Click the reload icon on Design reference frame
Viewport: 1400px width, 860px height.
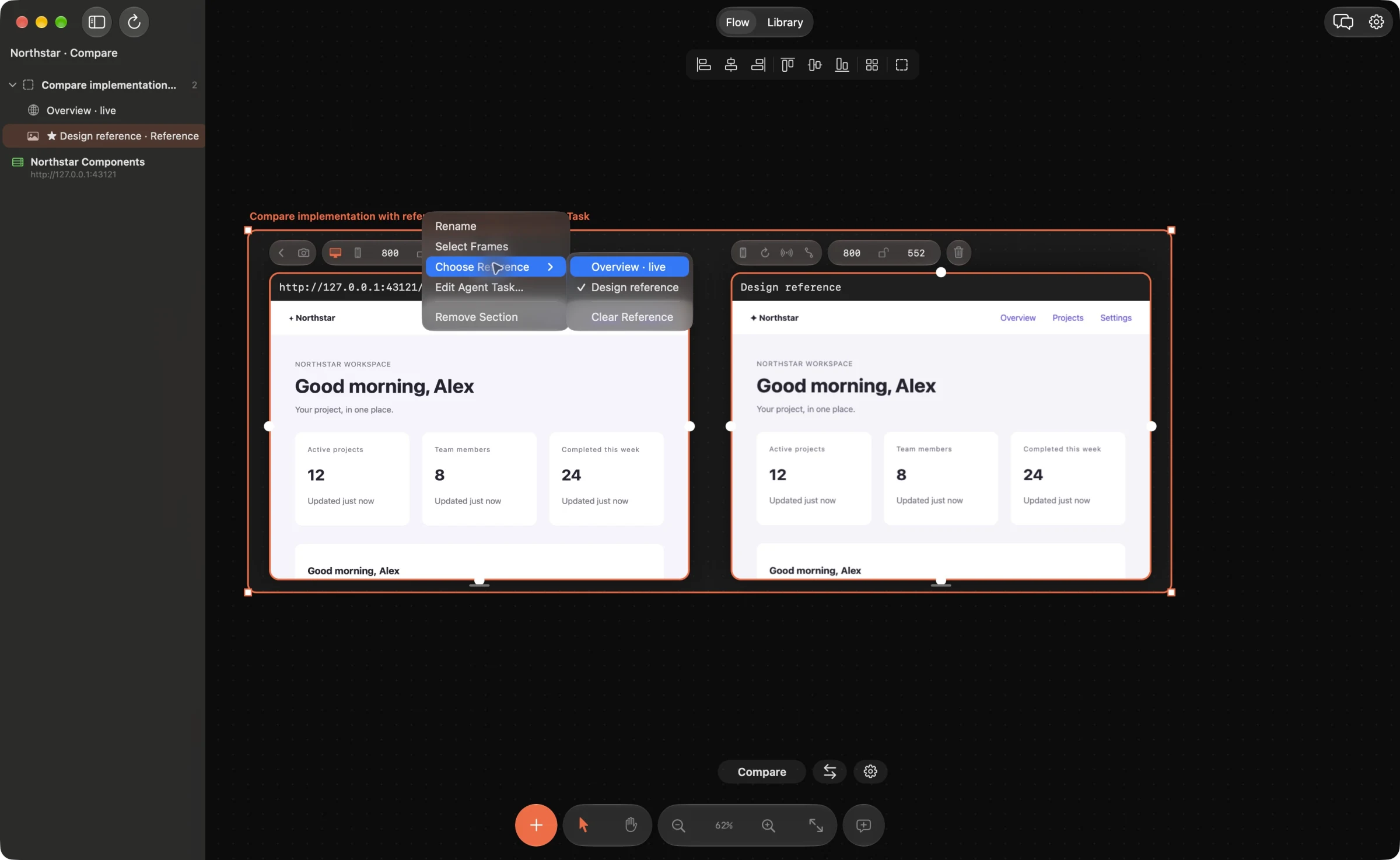pos(765,253)
